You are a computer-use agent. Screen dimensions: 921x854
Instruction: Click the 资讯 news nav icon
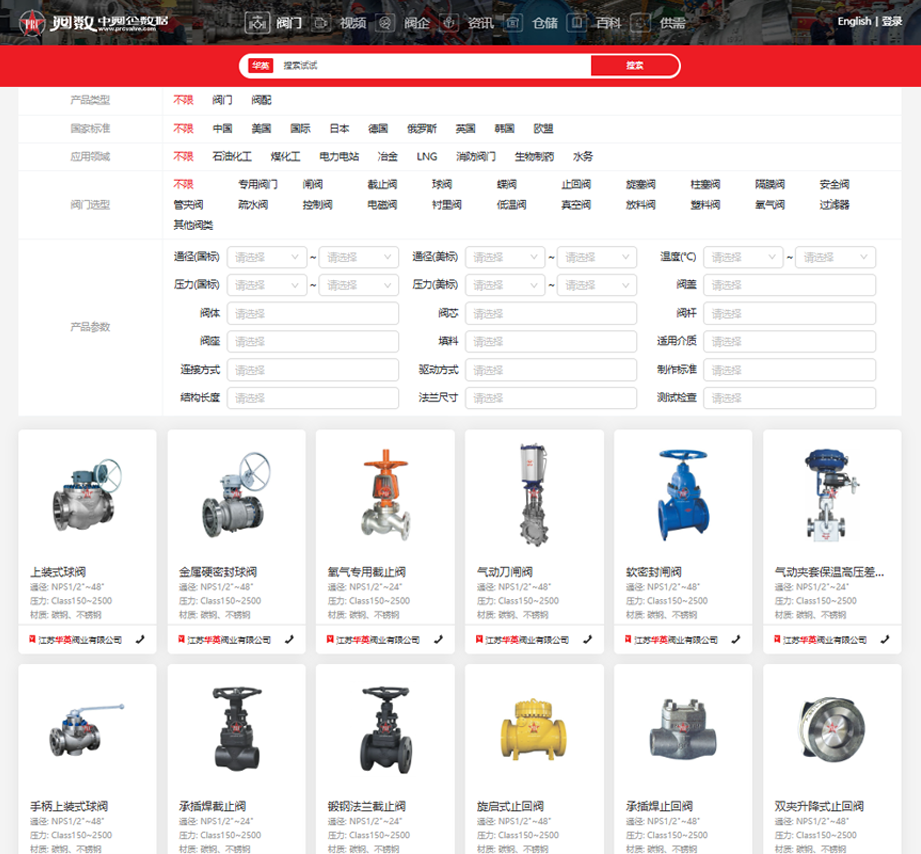click(x=449, y=22)
